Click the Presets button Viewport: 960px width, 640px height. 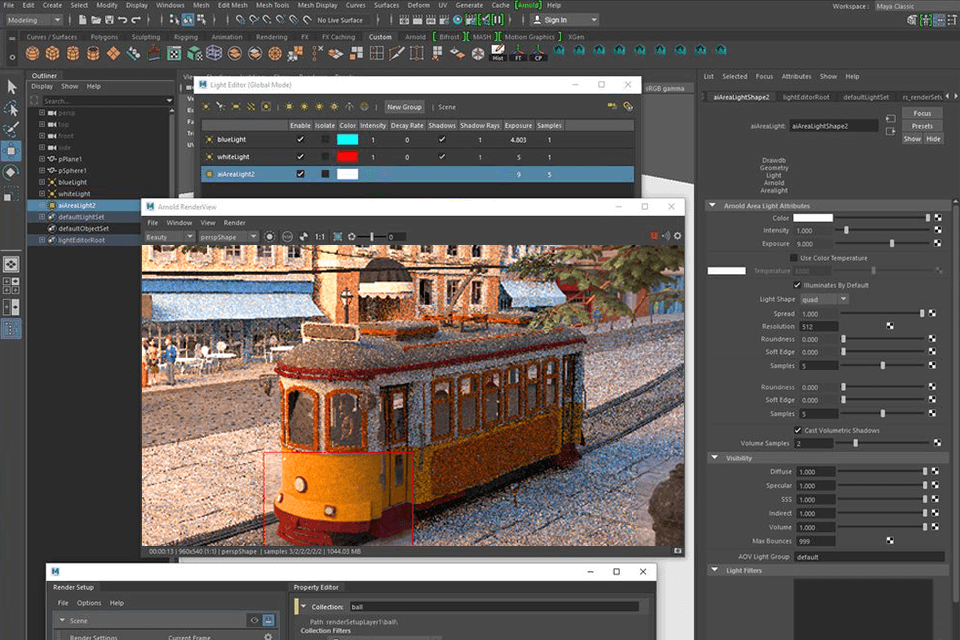coord(921,126)
